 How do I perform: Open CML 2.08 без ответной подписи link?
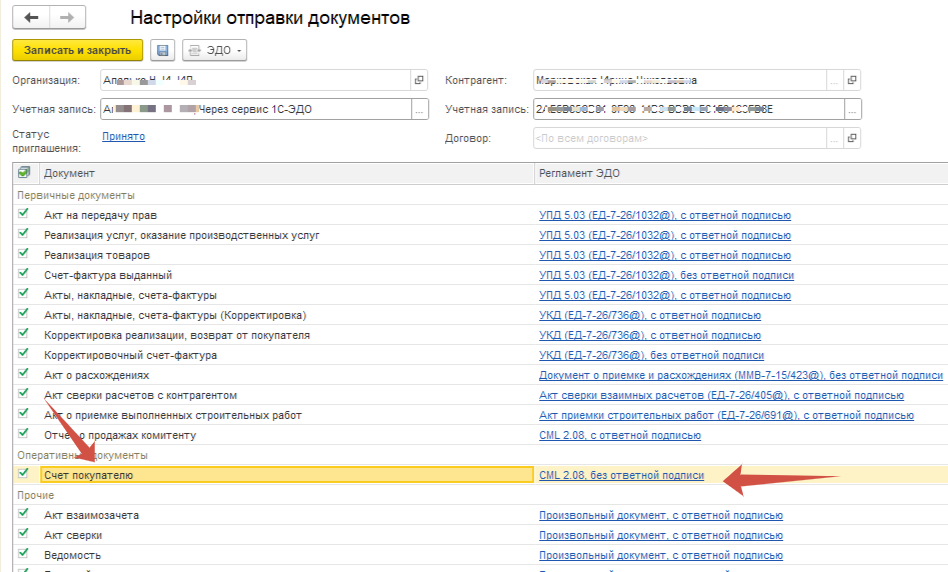tap(621, 475)
